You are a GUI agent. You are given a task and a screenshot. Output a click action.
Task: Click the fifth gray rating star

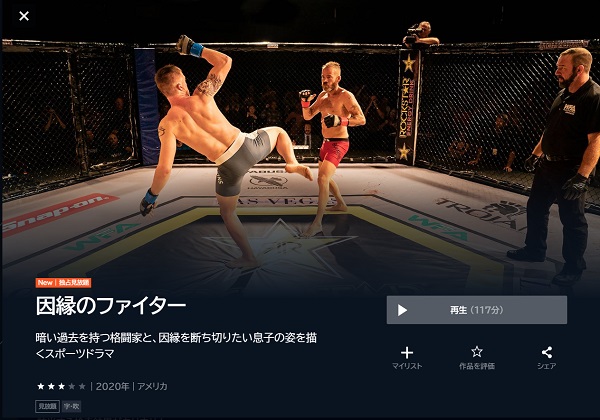click(82, 386)
